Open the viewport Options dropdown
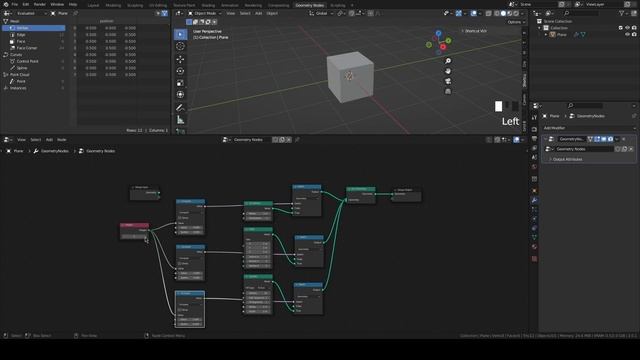 click(x=516, y=22)
